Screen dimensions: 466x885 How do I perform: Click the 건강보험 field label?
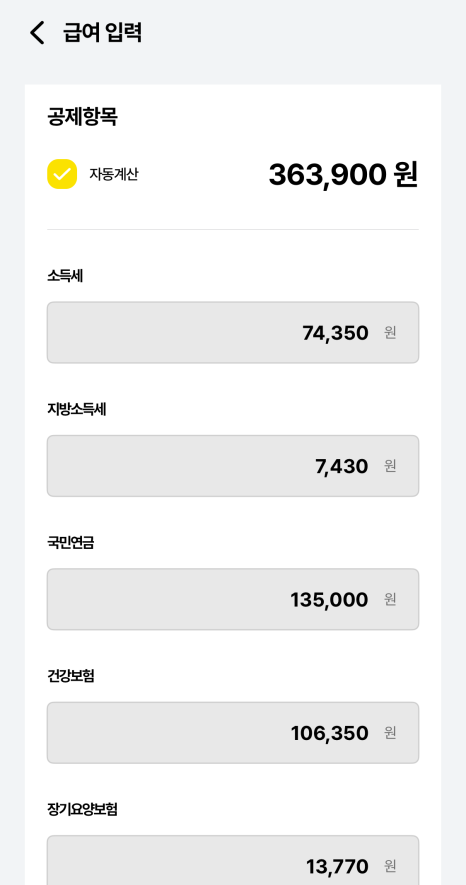point(71,676)
